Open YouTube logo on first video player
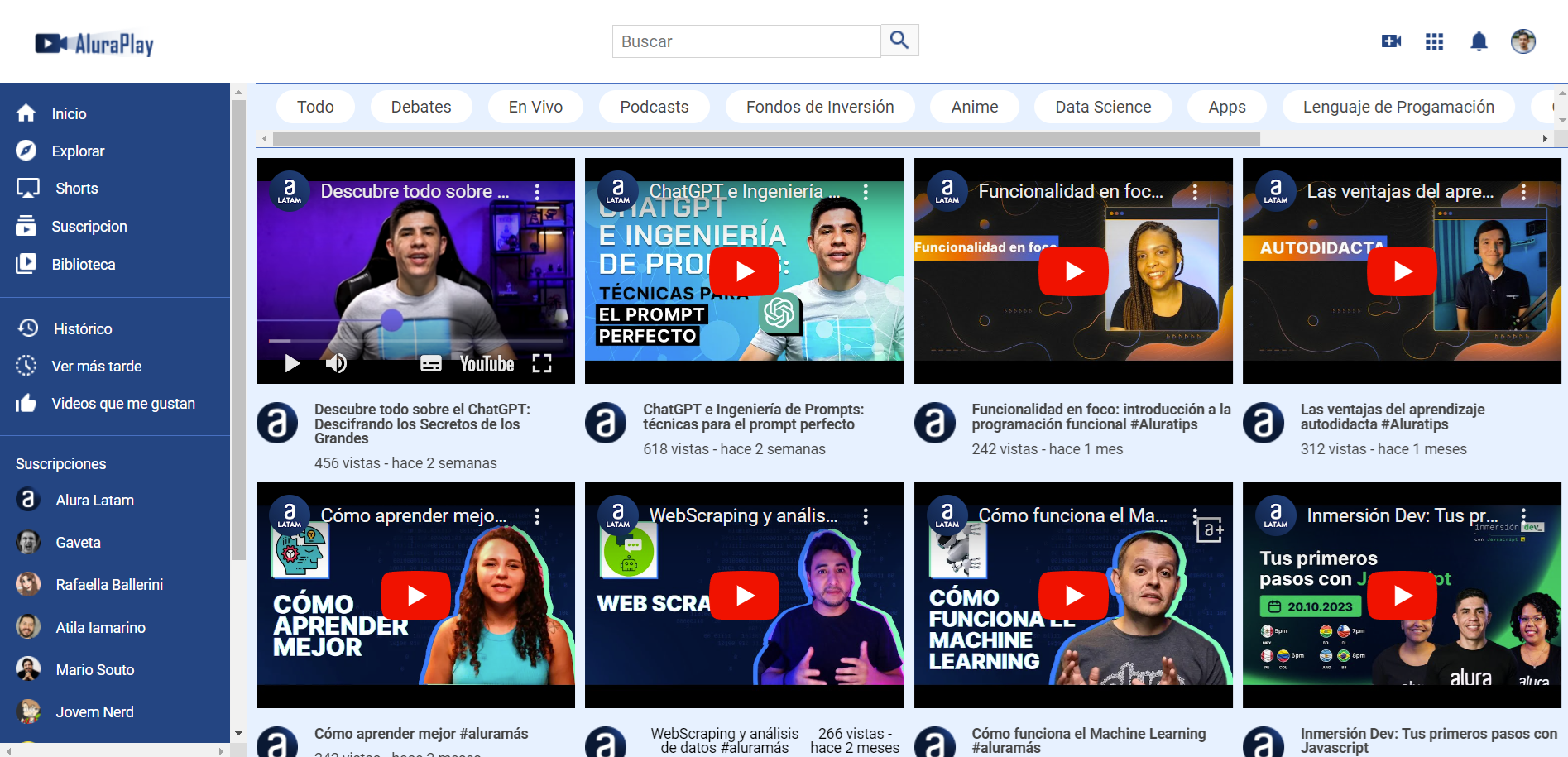The height and width of the screenshot is (757, 1568). pyautogui.click(x=487, y=363)
